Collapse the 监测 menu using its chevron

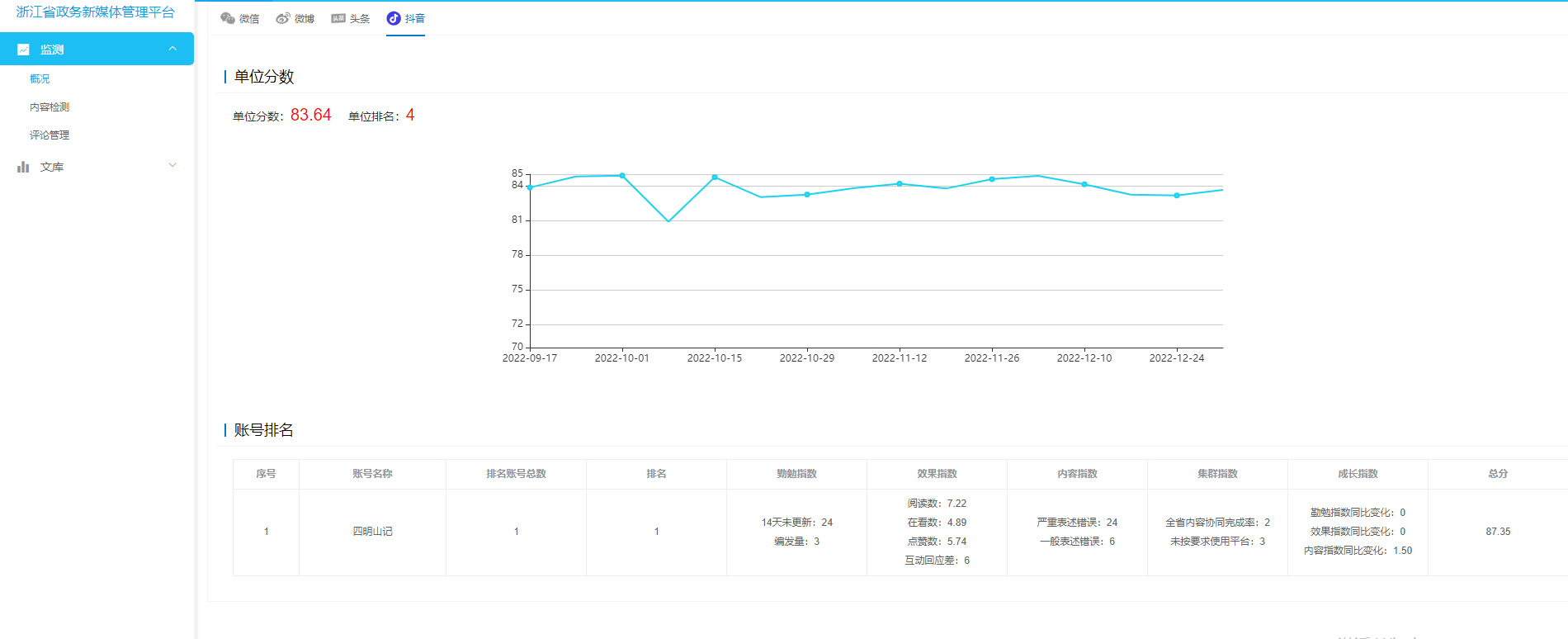(x=172, y=49)
